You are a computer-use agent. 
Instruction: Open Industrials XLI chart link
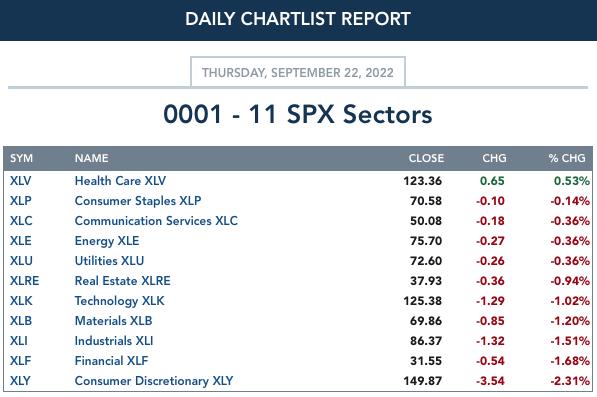pos(114,341)
